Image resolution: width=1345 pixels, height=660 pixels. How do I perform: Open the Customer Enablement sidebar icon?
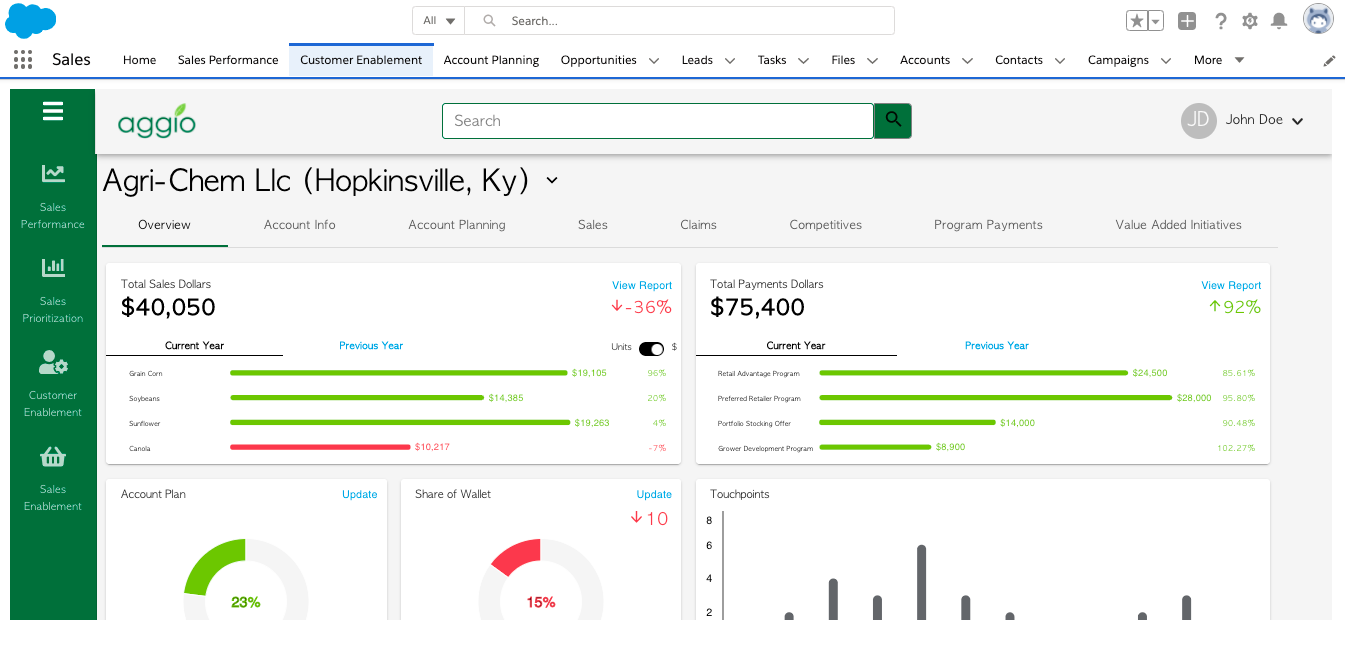pos(53,362)
